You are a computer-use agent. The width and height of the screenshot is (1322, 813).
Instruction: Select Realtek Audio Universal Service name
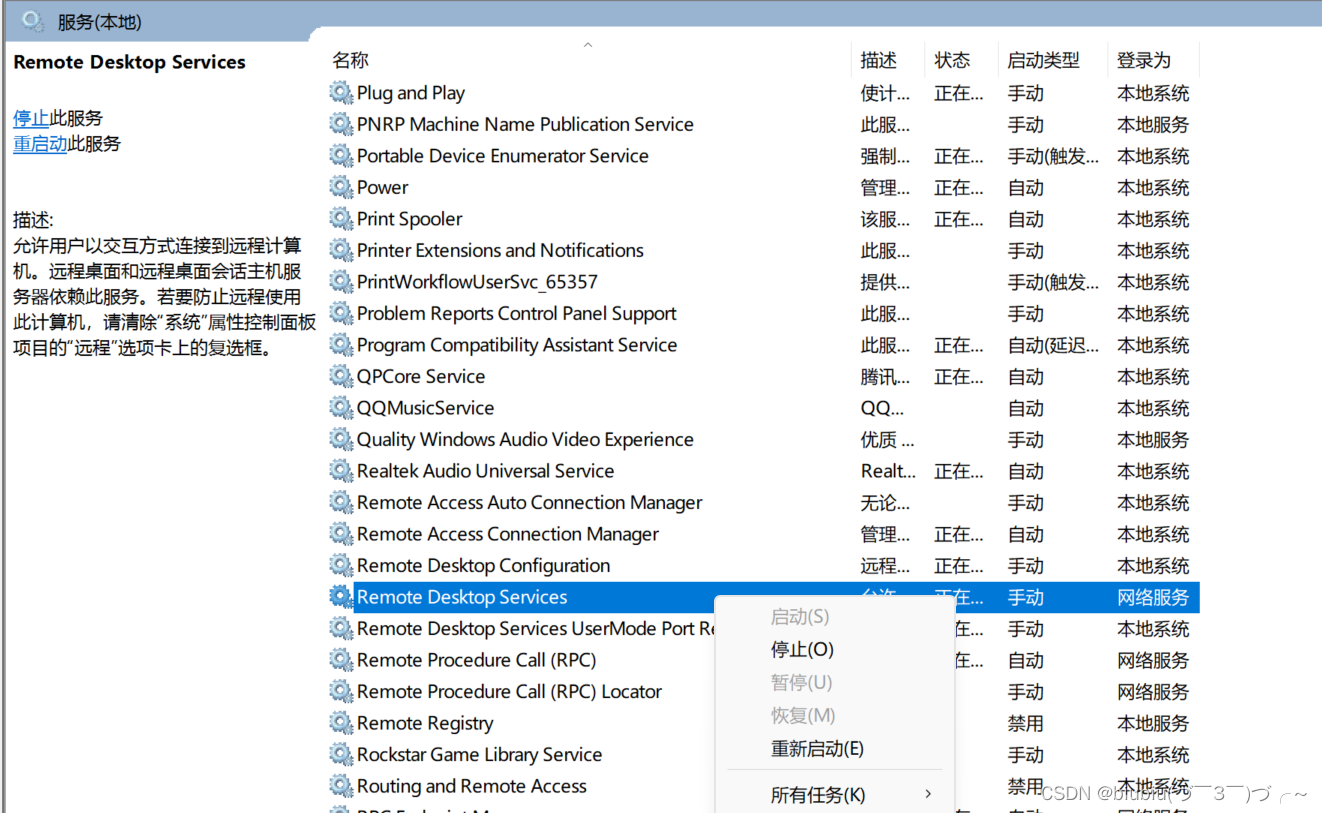[x=485, y=471]
